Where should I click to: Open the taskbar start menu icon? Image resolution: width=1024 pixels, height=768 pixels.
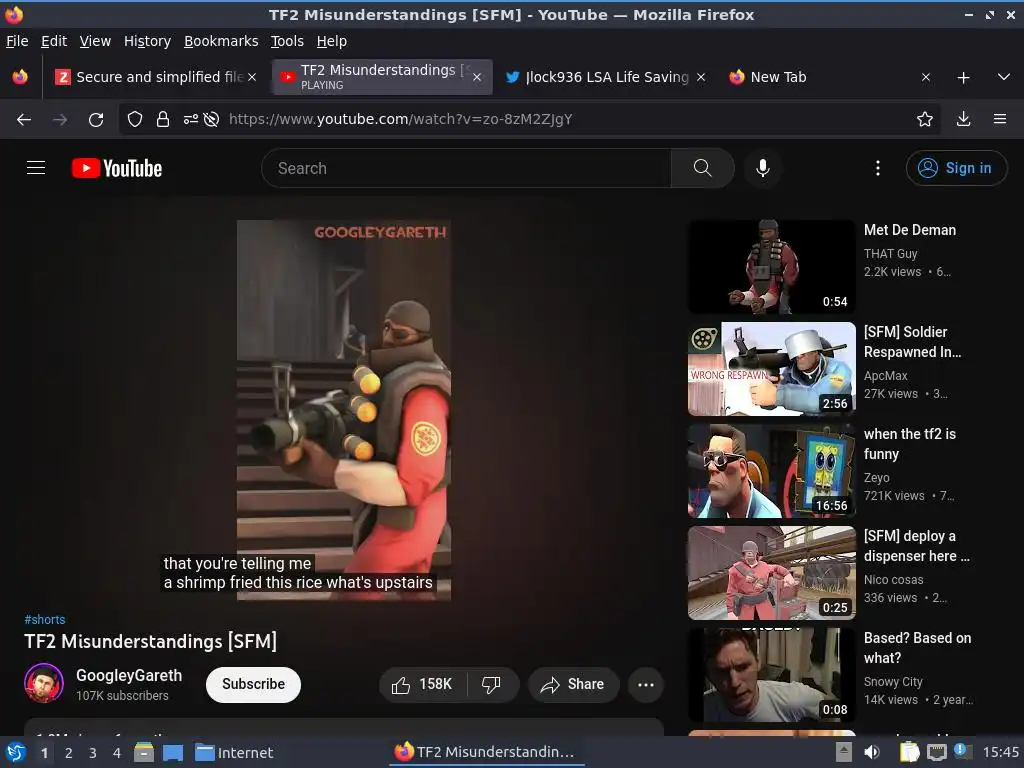(x=16, y=752)
